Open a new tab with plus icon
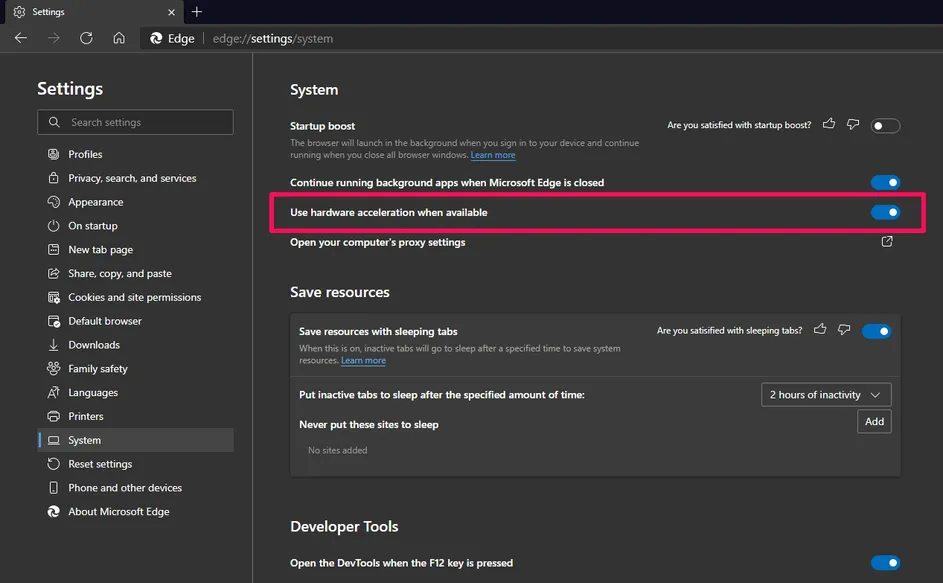The width and height of the screenshot is (943, 583). (x=197, y=12)
